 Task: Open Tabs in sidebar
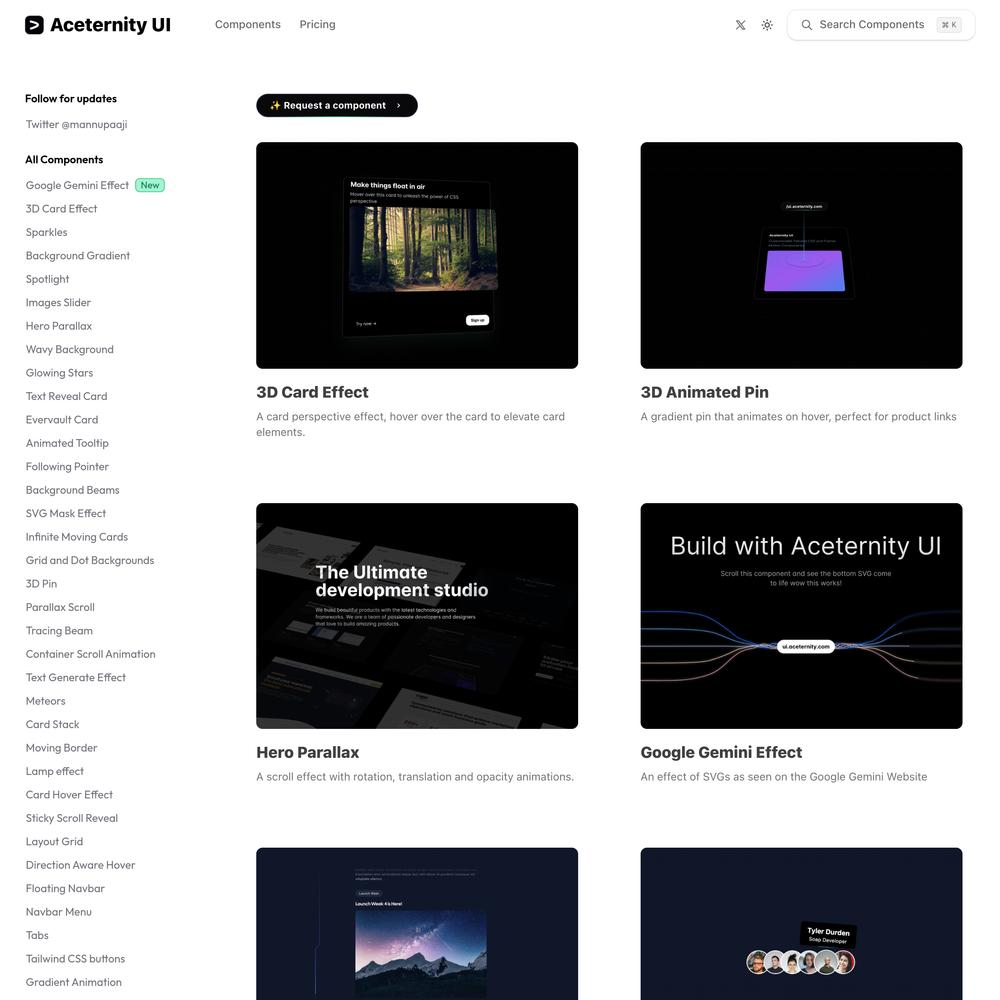pos(37,936)
